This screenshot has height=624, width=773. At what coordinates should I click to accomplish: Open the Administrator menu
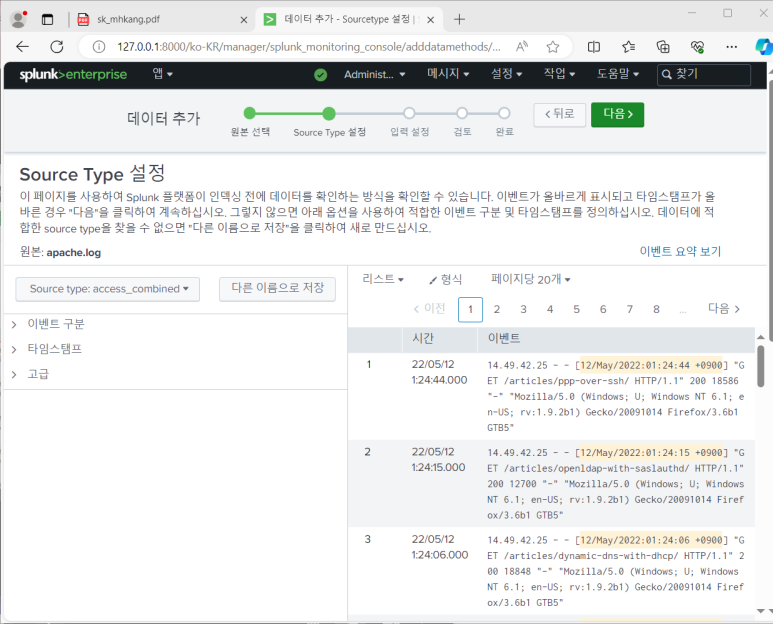click(x=375, y=74)
